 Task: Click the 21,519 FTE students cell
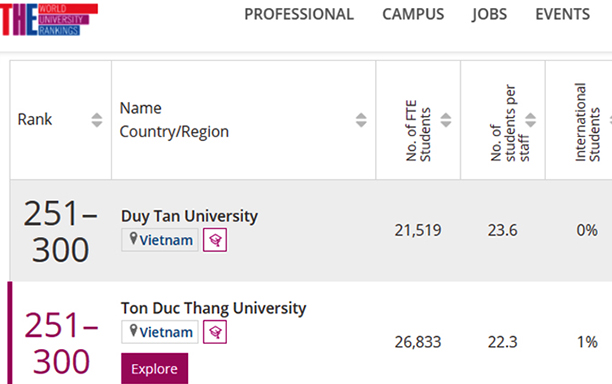(418, 230)
